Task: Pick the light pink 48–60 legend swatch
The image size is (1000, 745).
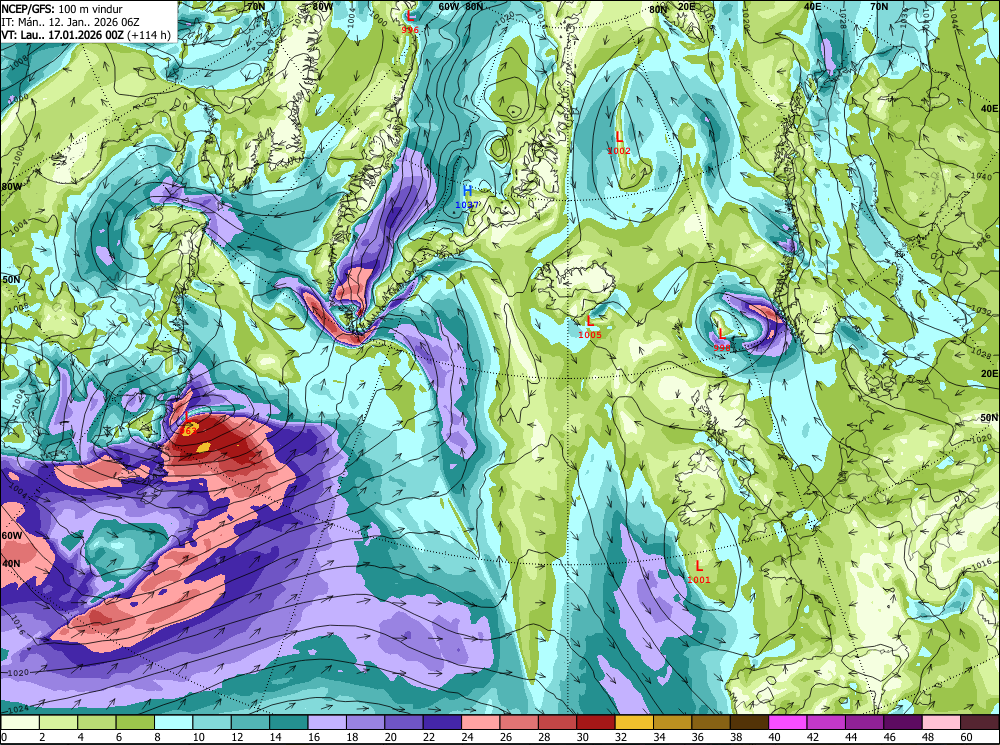Action: [x=941, y=722]
